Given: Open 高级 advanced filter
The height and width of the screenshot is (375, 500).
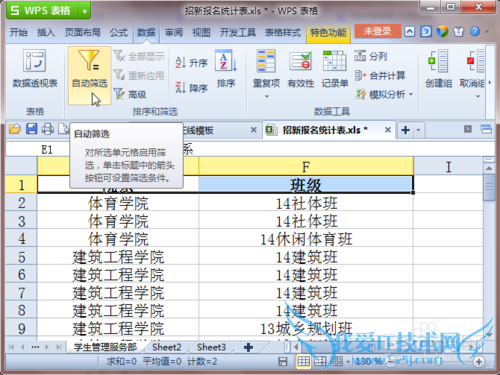Looking at the screenshot, I should [x=130, y=94].
